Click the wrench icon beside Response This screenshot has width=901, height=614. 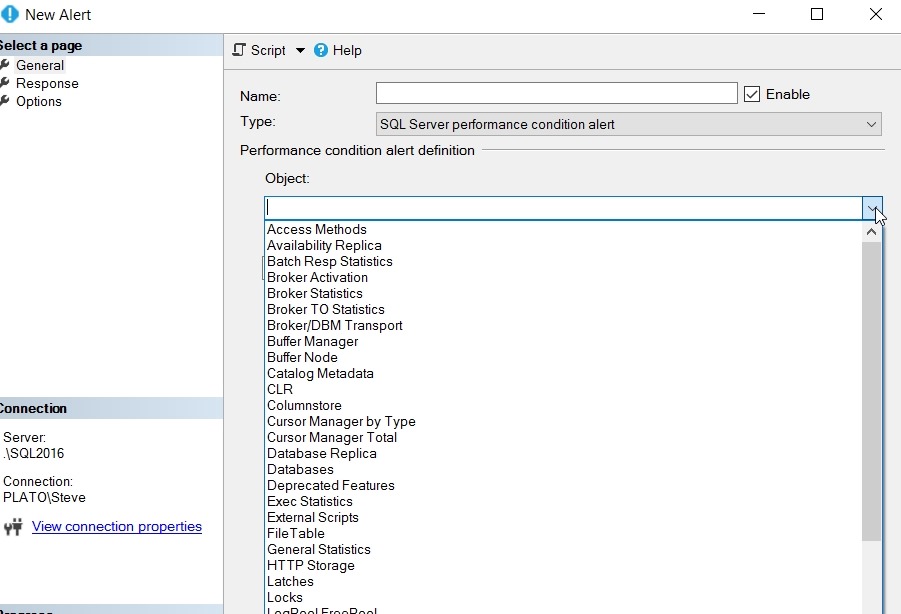5,83
